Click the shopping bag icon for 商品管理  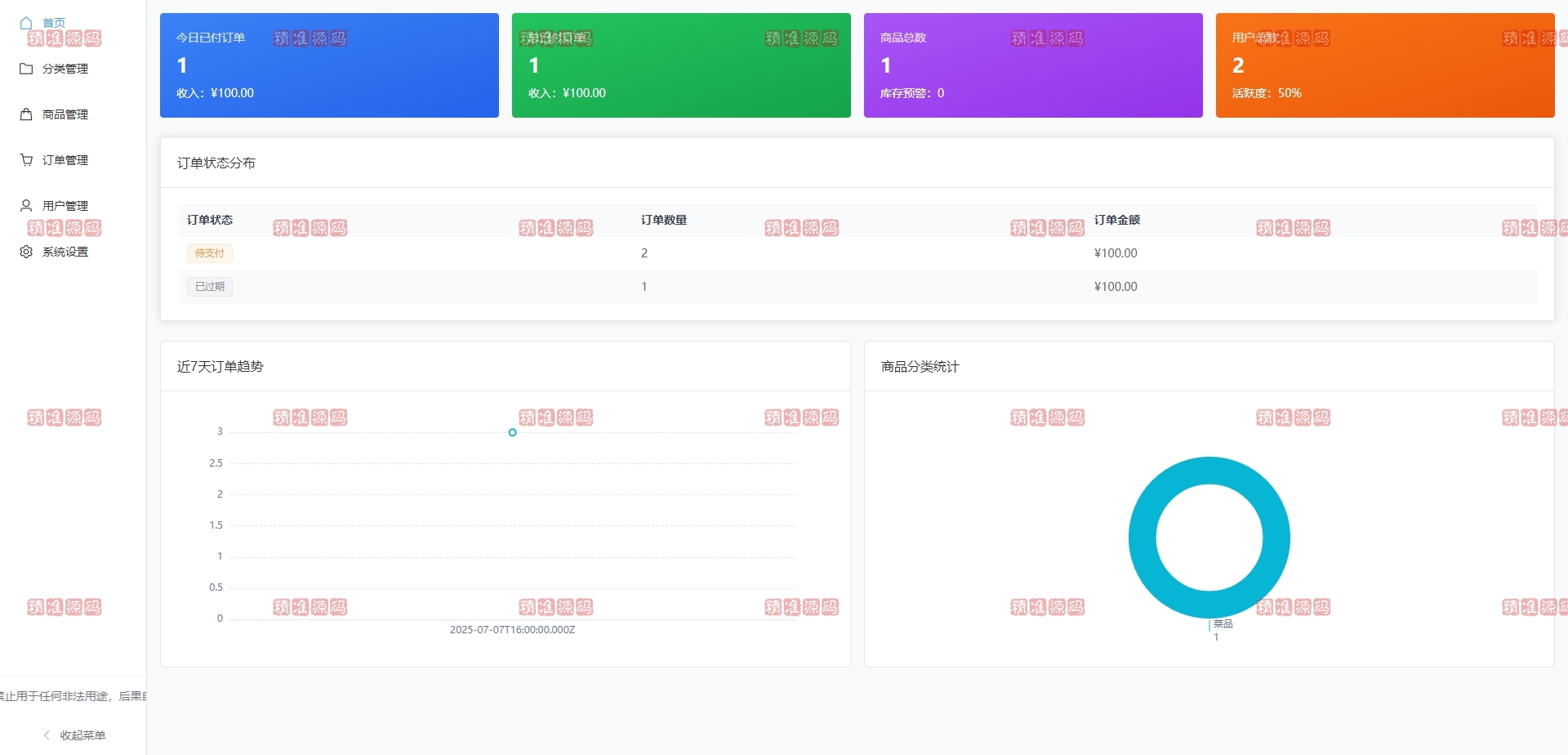pos(26,114)
